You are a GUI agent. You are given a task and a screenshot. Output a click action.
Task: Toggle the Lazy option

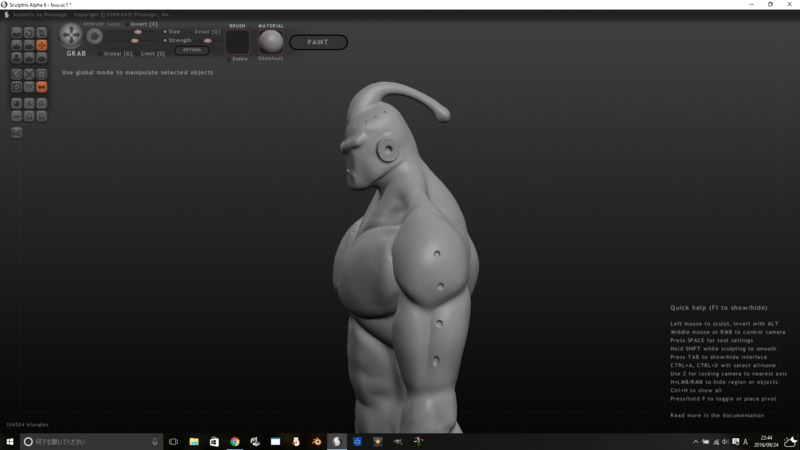point(114,24)
